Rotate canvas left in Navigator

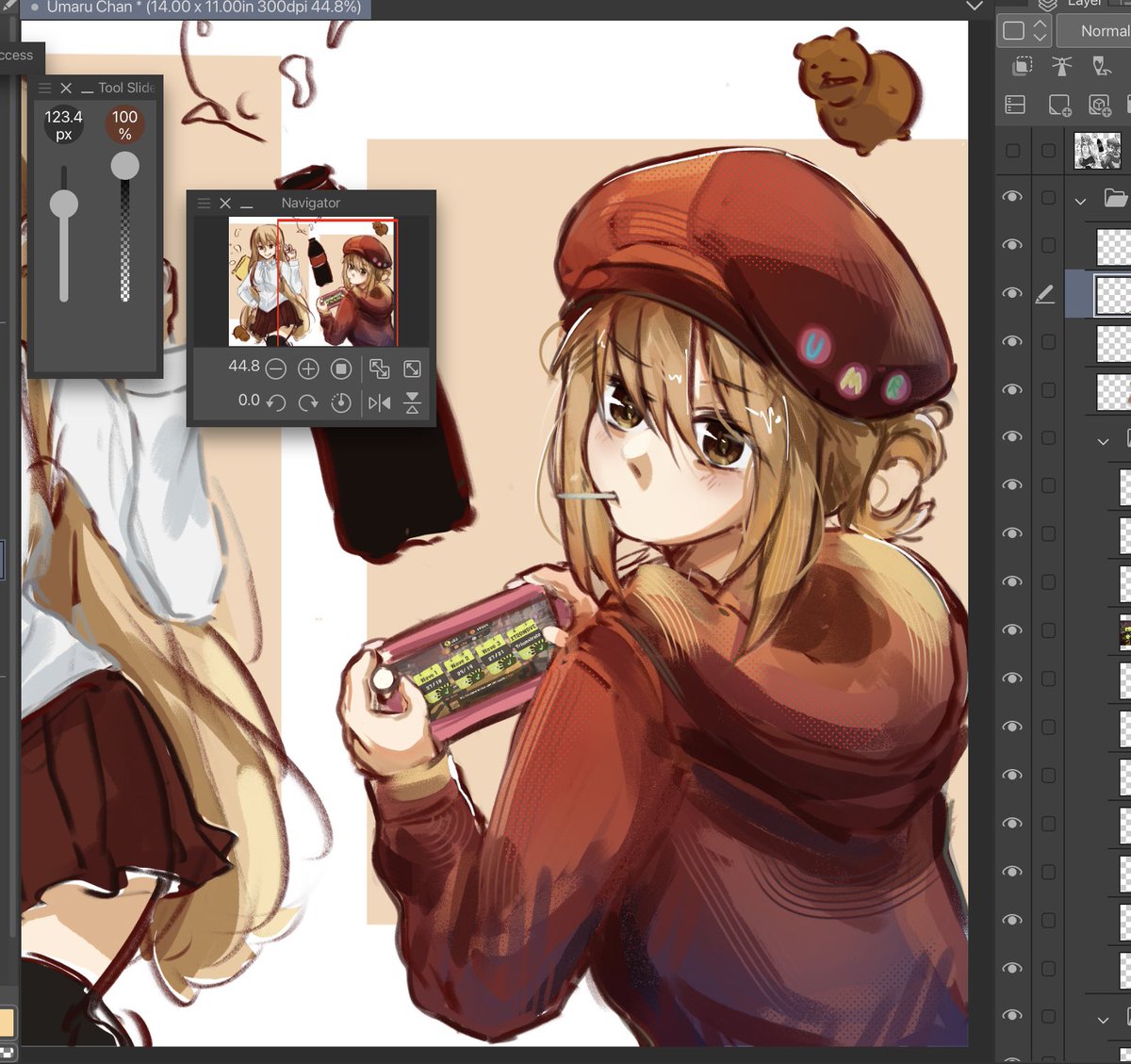(x=275, y=403)
